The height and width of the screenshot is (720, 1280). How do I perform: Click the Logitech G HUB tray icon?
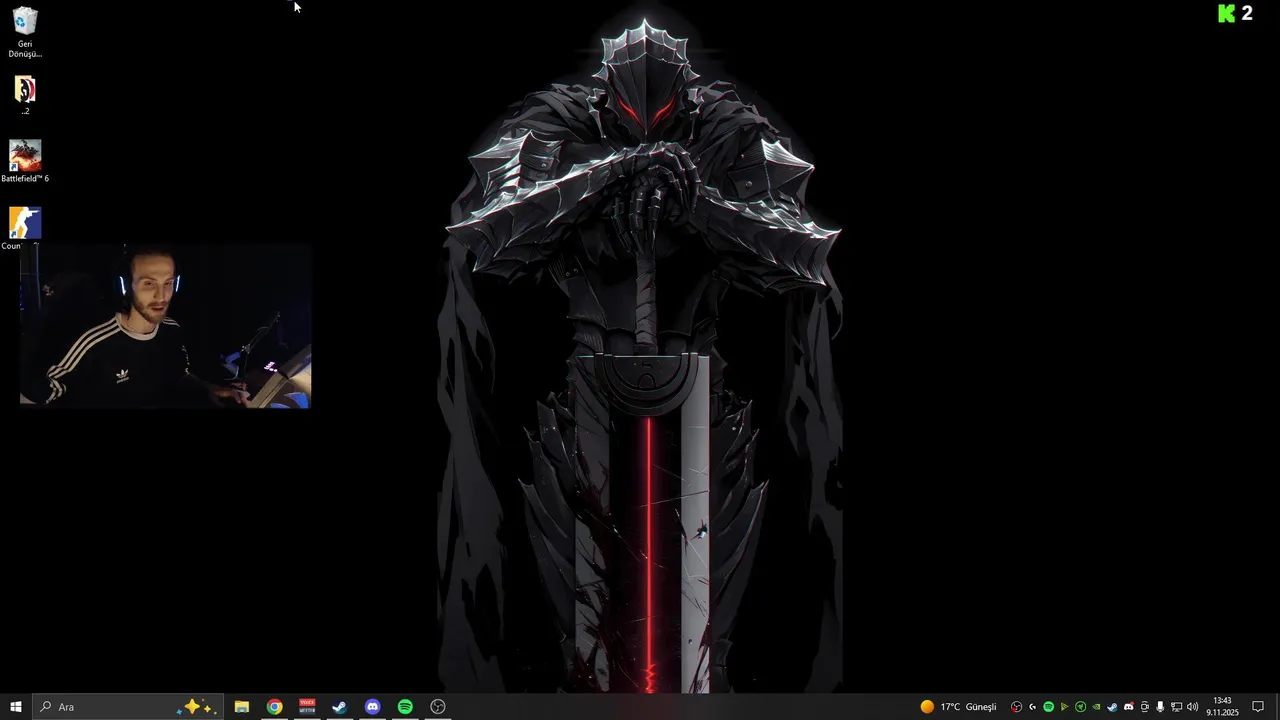click(x=1033, y=707)
